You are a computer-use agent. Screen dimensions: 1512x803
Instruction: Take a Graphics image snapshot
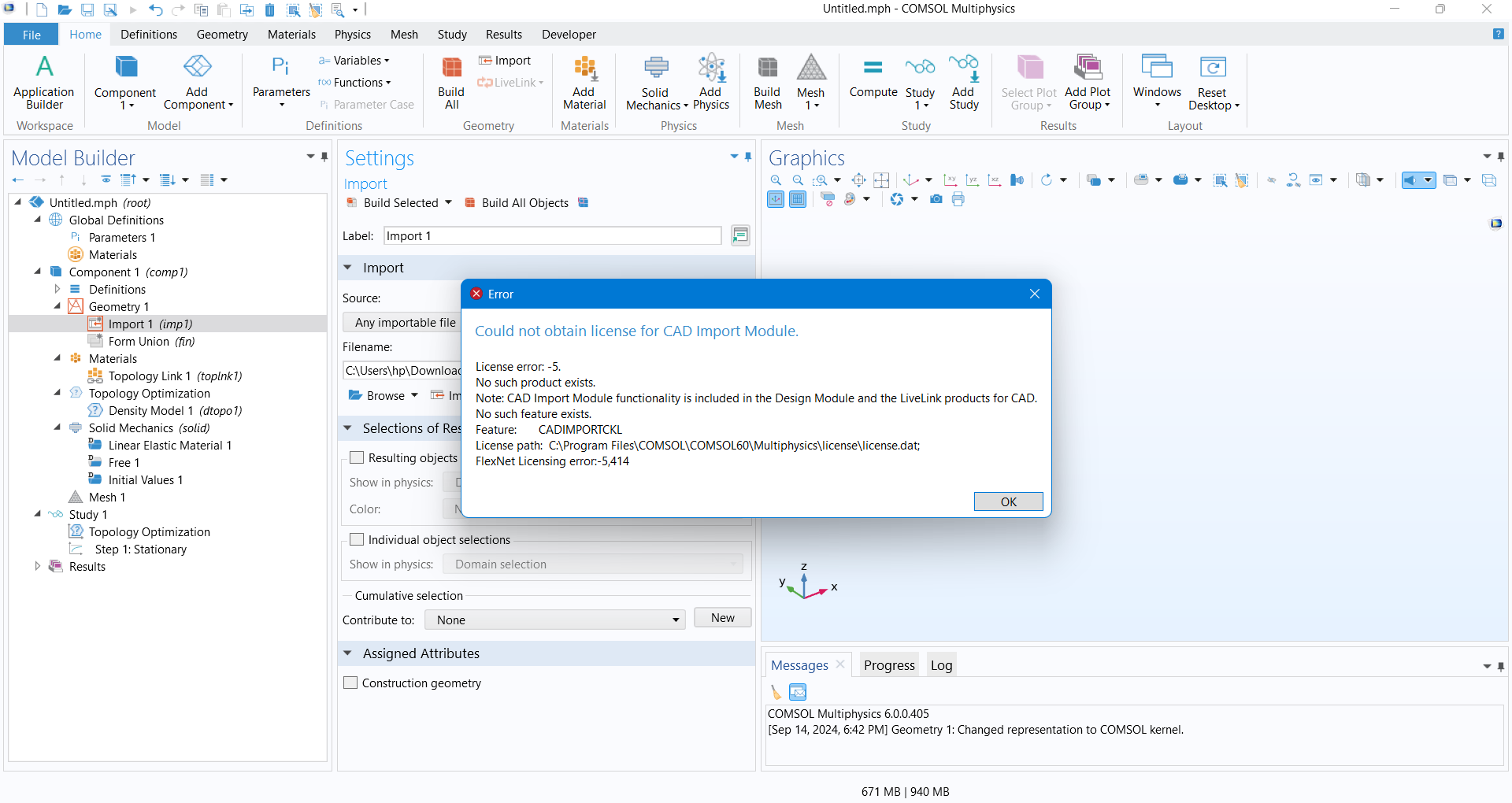tap(936, 199)
